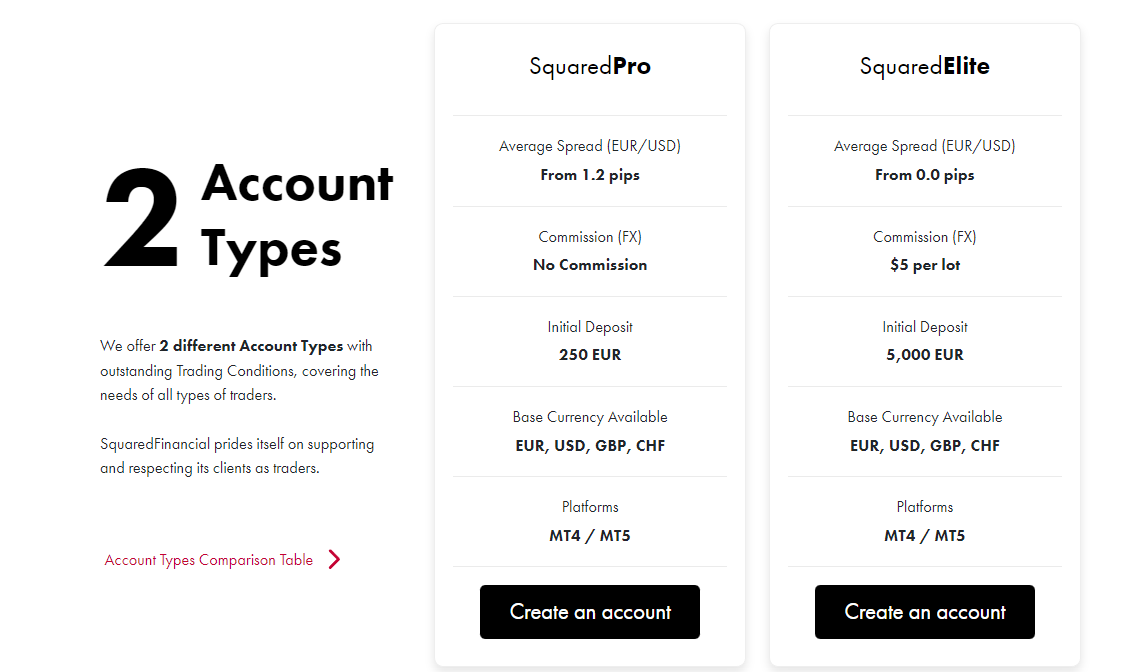Click the Account Types heading
The image size is (1127, 672).
tap(296, 216)
